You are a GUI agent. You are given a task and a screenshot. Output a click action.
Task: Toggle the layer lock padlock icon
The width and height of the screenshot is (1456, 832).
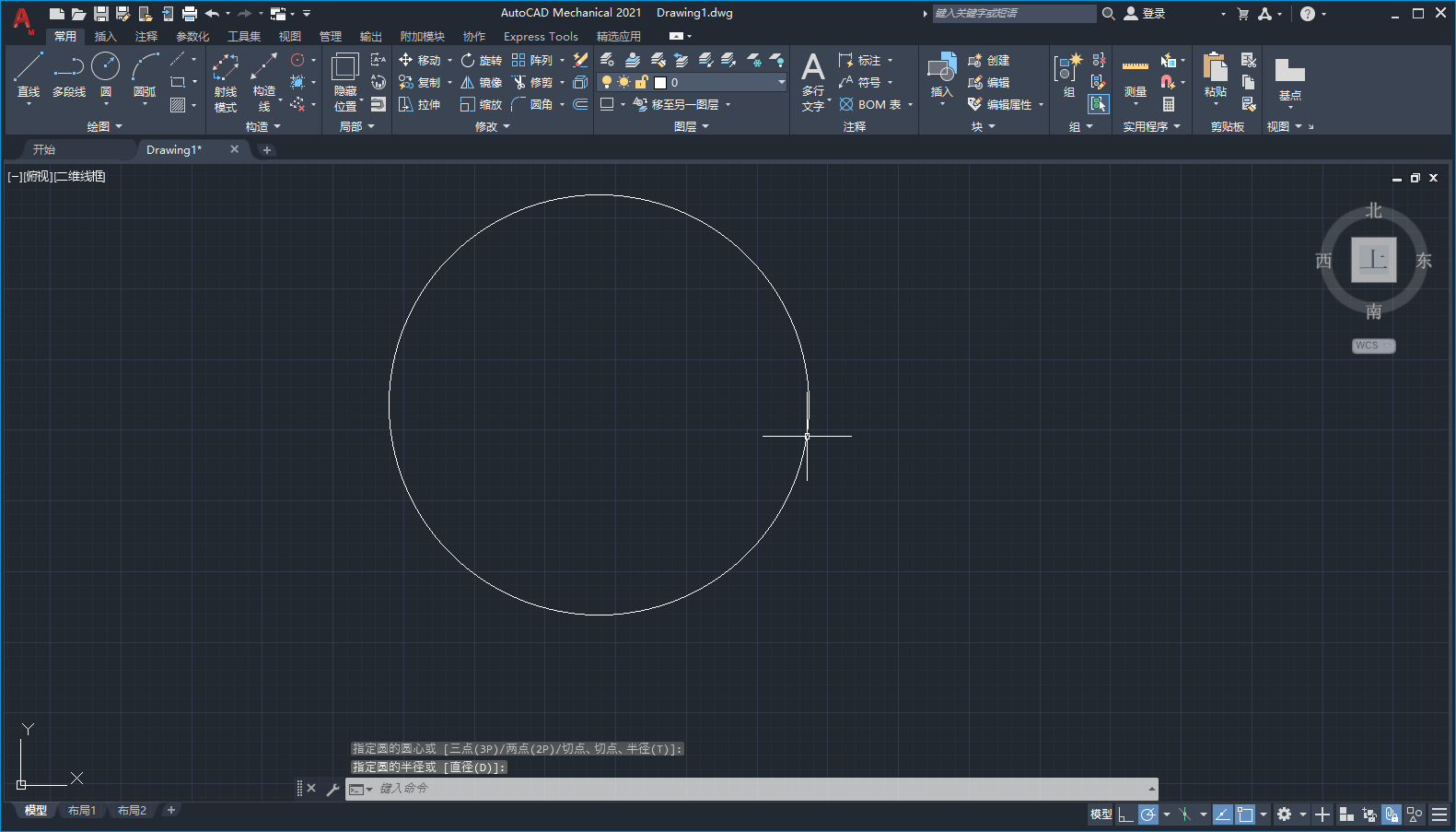pos(642,82)
